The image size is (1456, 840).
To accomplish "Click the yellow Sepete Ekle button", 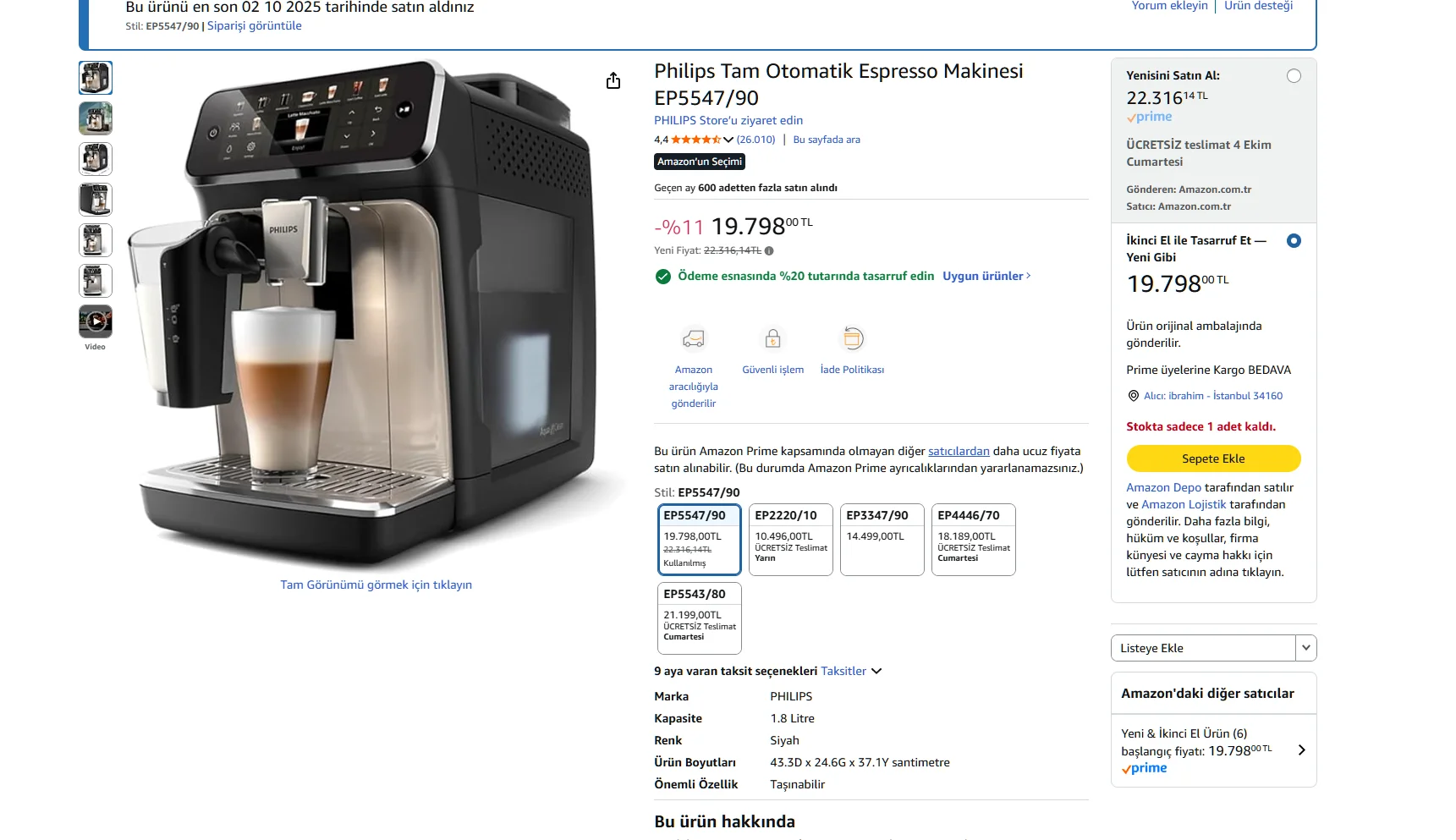I will coord(1213,458).
